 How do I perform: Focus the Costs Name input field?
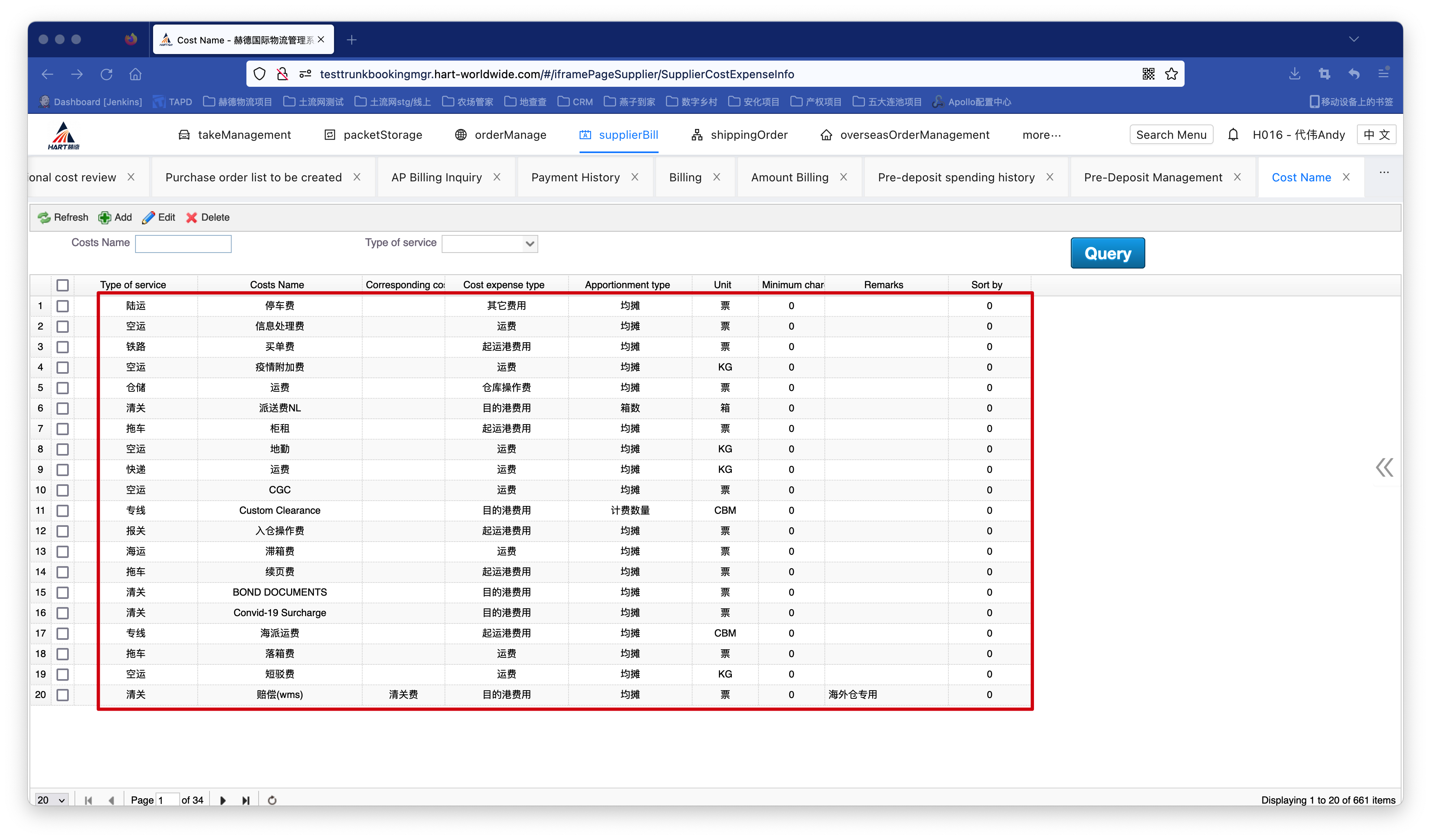(x=183, y=244)
